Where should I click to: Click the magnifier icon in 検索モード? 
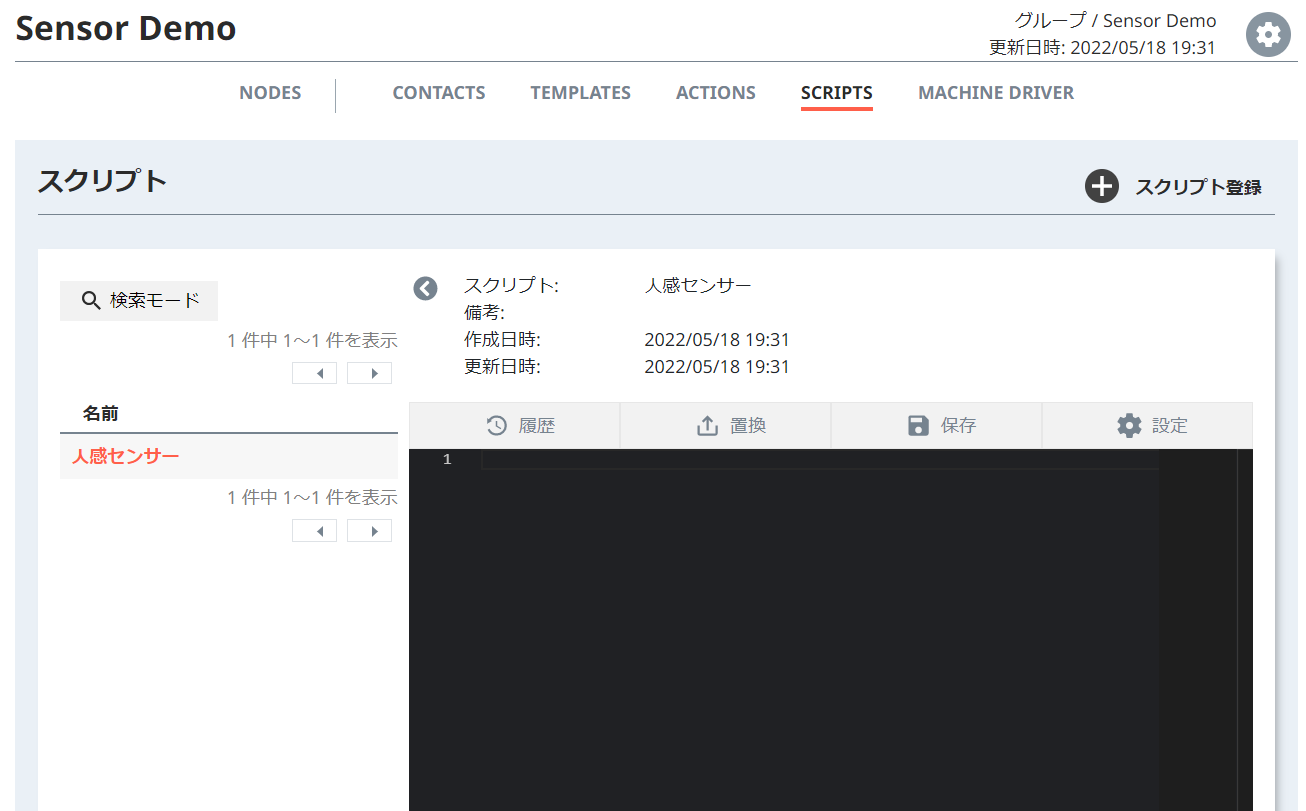tap(91, 300)
